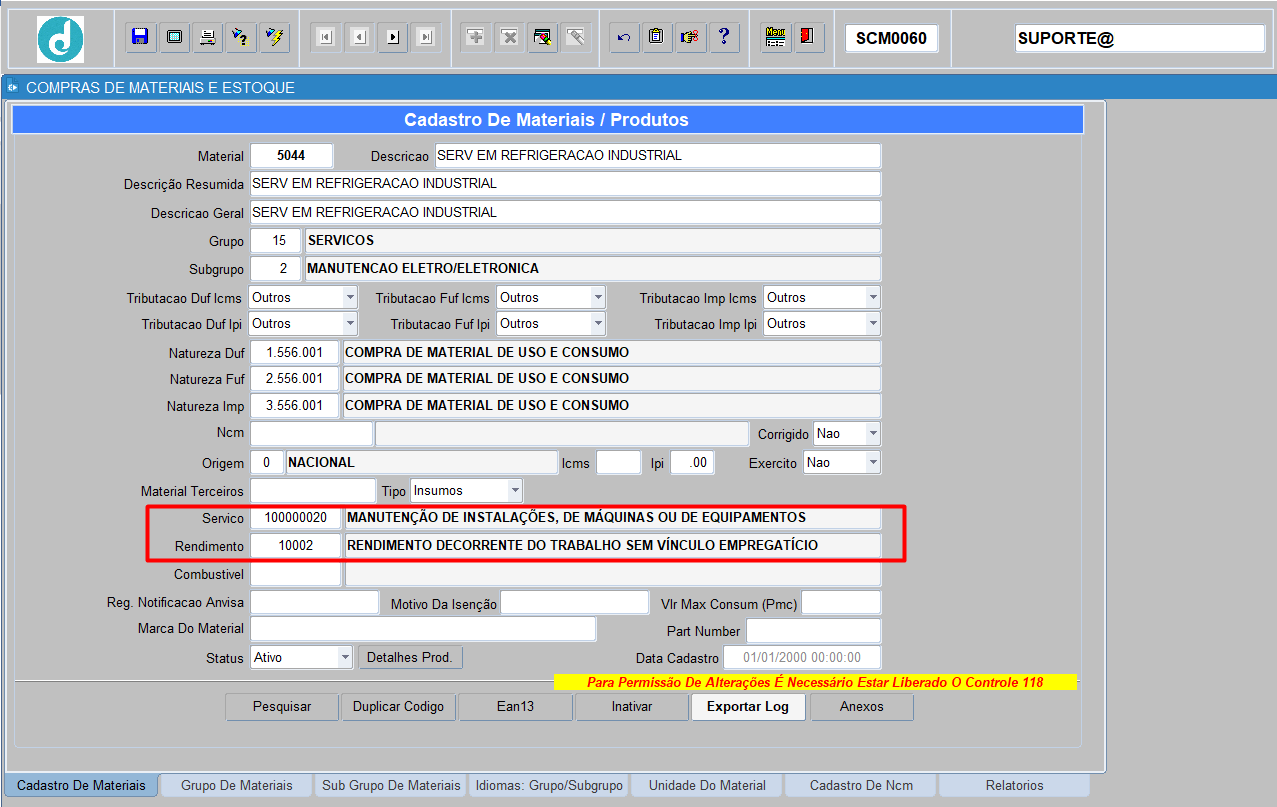This screenshot has width=1277, height=807.
Task: Switch to Relatorios tab
Action: pyautogui.click(x=1014, y=785)
